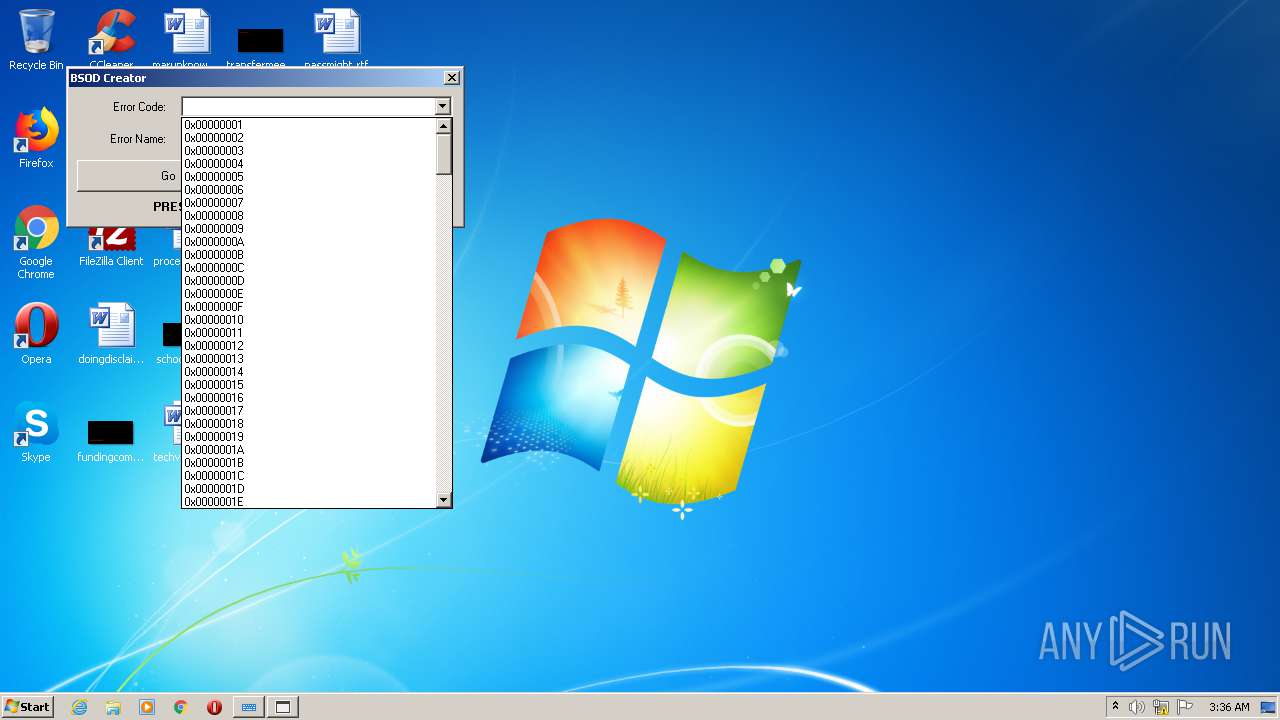
Task: Choose error code 0x00000012
Action: tap(310, 346)
